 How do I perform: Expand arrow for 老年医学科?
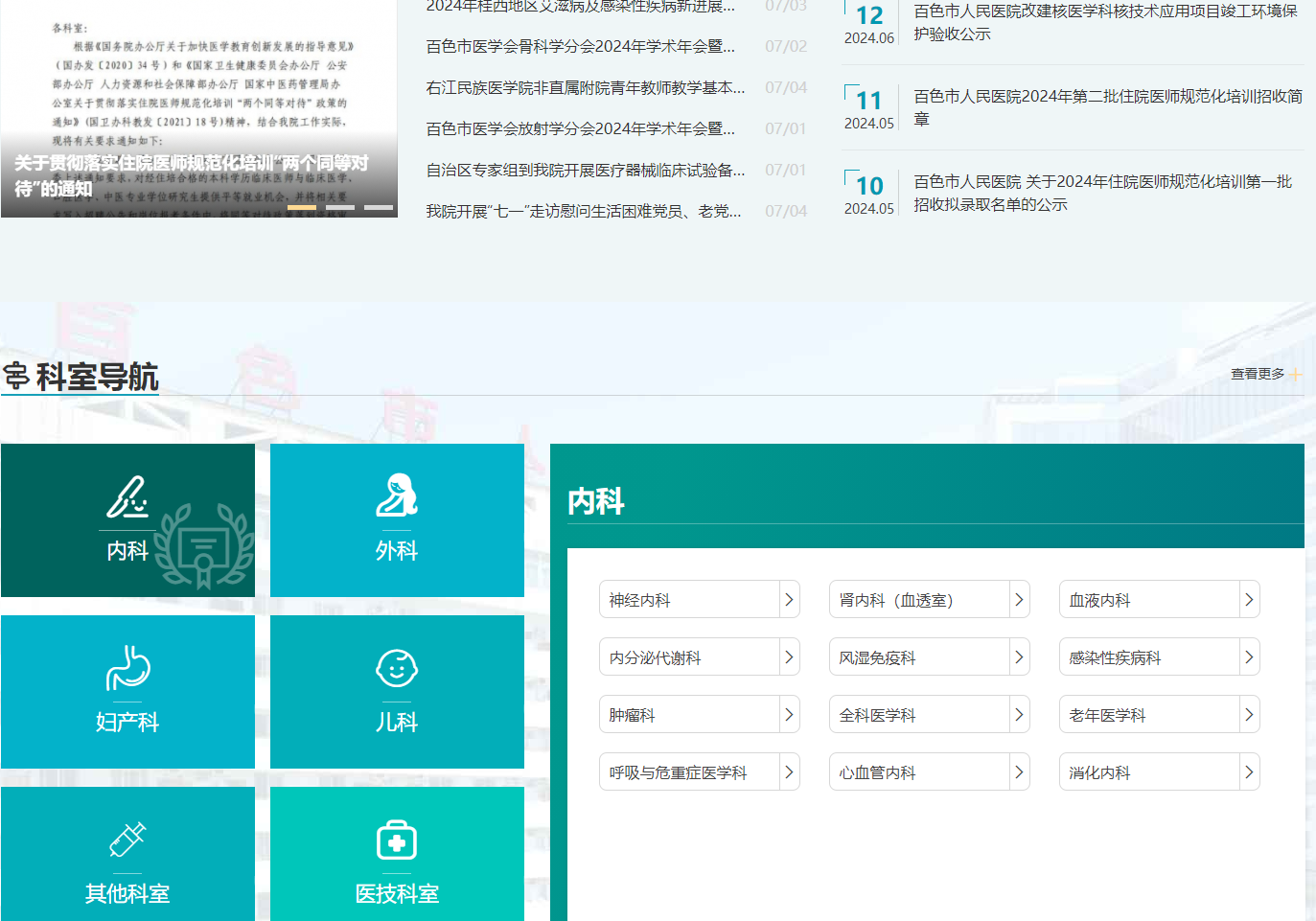tap(1249, 715)
